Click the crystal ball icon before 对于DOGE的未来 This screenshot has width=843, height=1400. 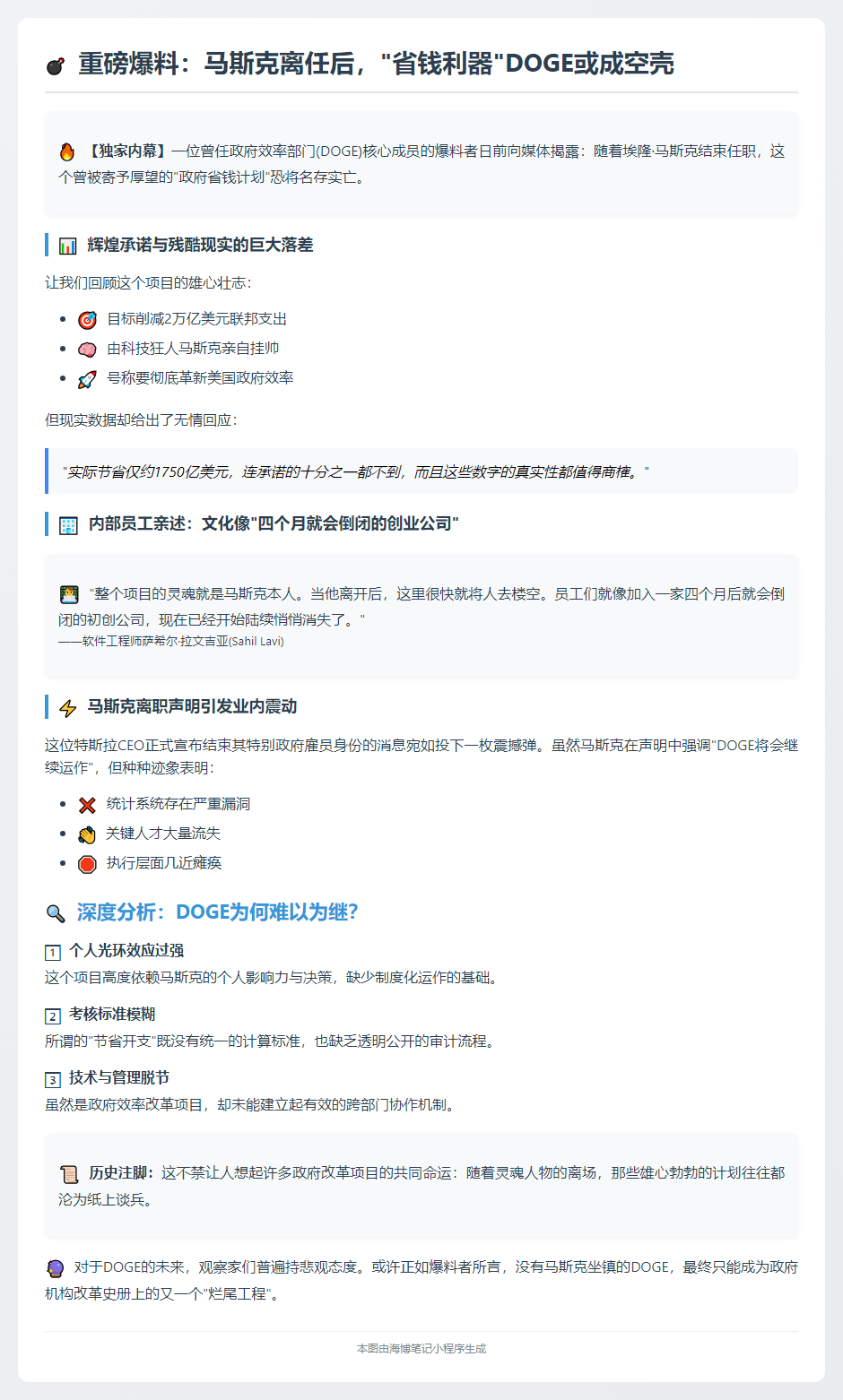[55, 1268]
